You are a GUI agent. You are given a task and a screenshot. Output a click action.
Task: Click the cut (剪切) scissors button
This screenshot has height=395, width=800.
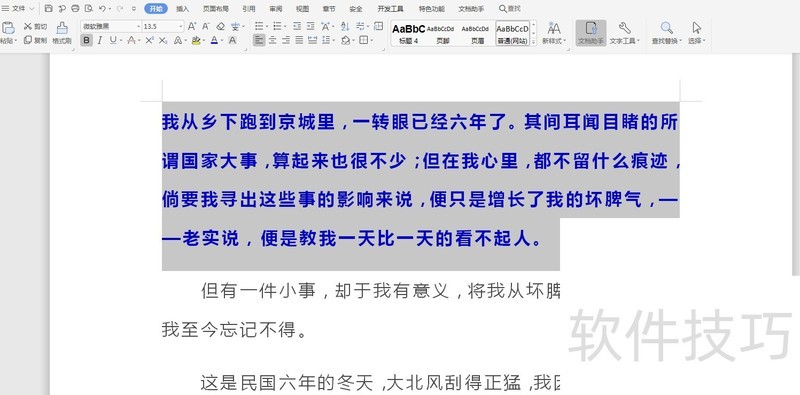(35, 27)
